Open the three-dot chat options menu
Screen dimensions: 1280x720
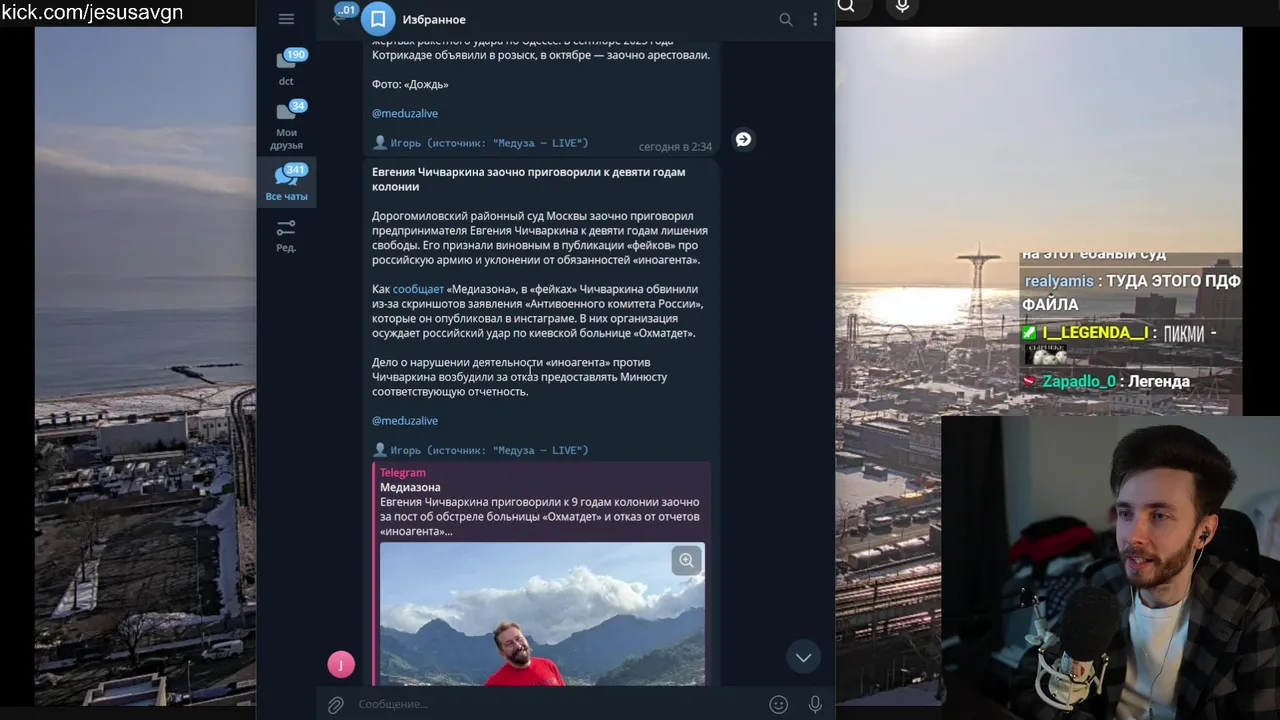(x=815, y=19)
